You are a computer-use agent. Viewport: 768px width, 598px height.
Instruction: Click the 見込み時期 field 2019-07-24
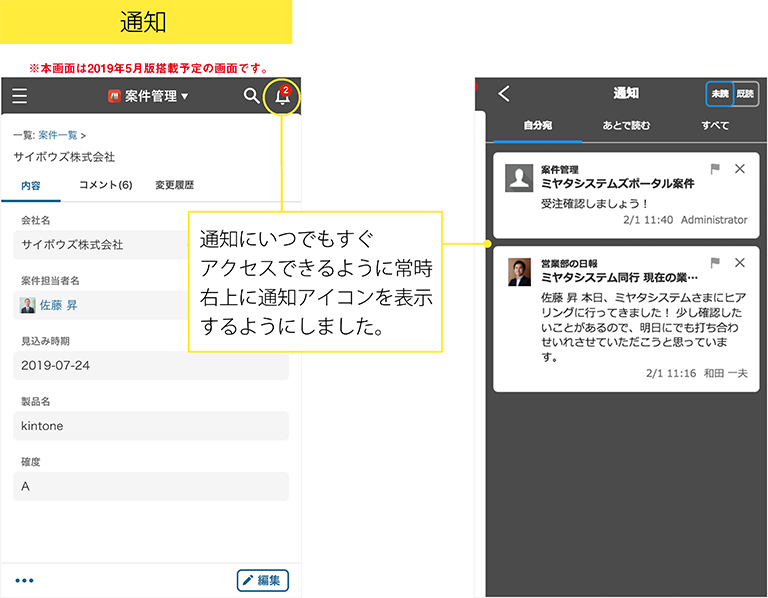(x=151, y=365)
